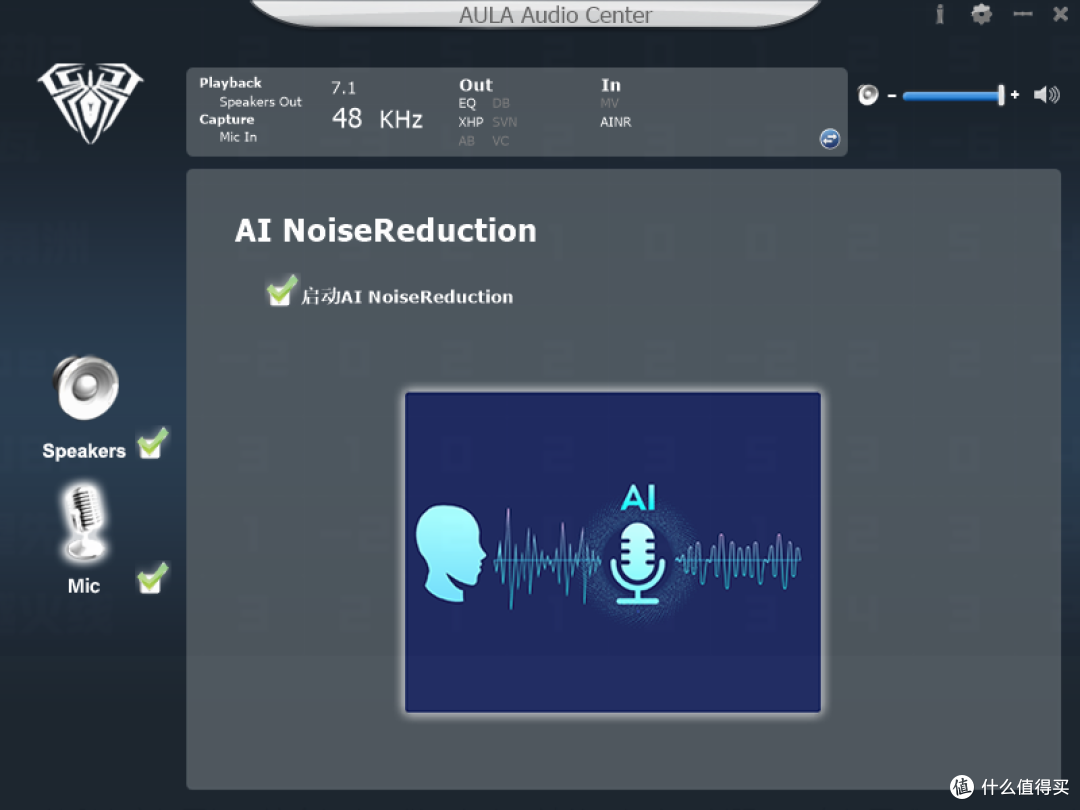1080x810 pixels.
Task: Click the AULA spider logo
Action: click(90, 103)
